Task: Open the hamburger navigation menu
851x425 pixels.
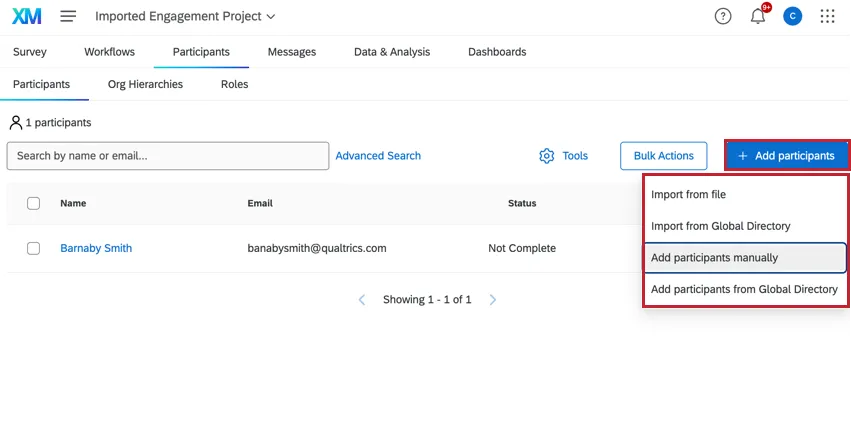Action: tap(68, 16)
